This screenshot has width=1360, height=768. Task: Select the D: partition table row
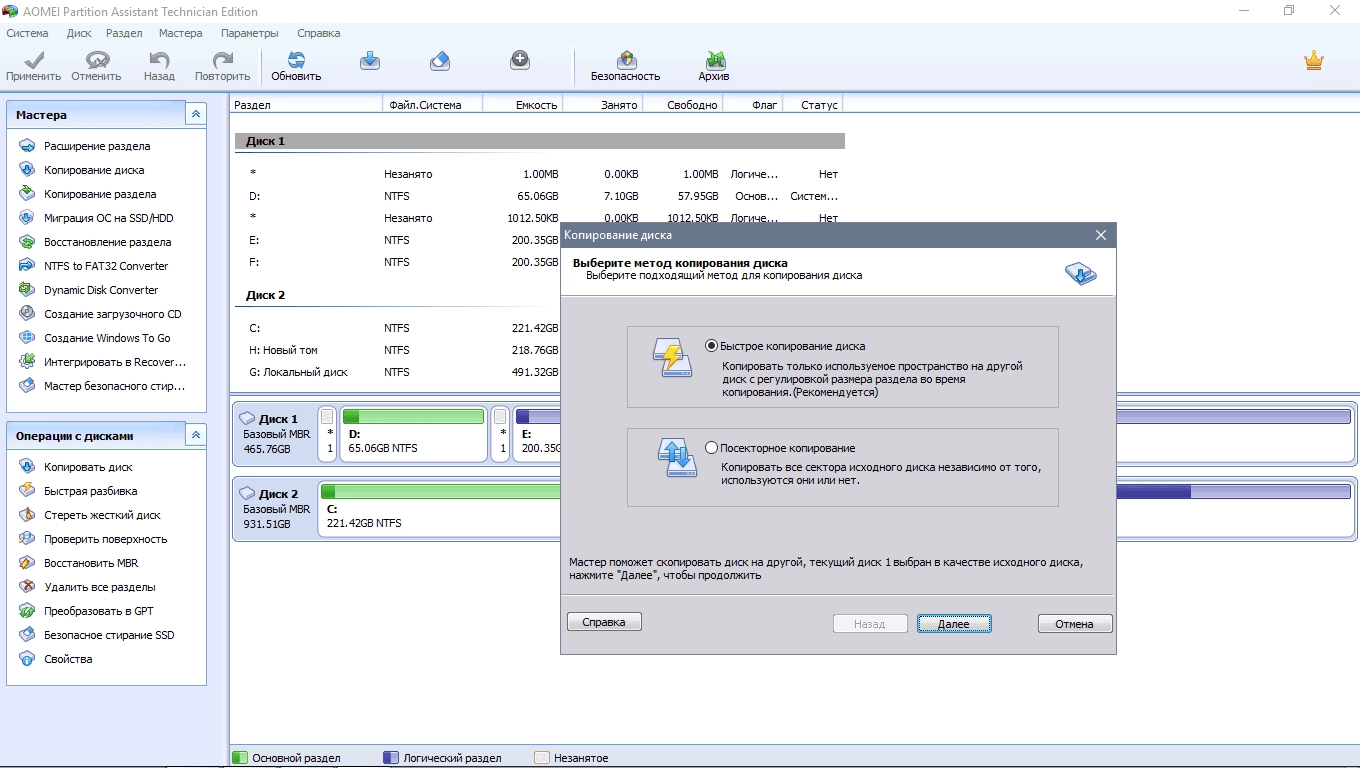click(x=540, y=196)
